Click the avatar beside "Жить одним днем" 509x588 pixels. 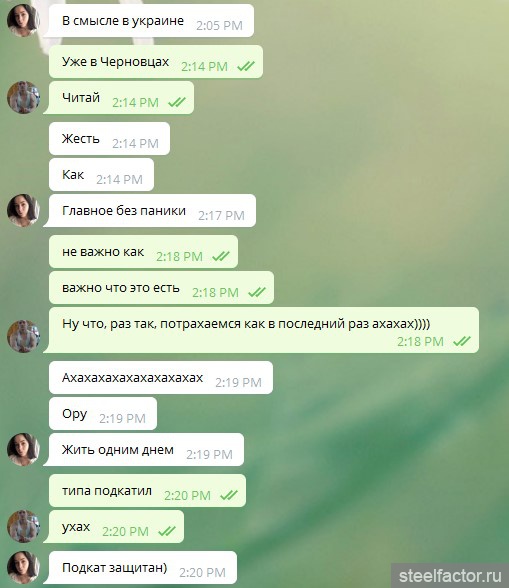point(23,450)
